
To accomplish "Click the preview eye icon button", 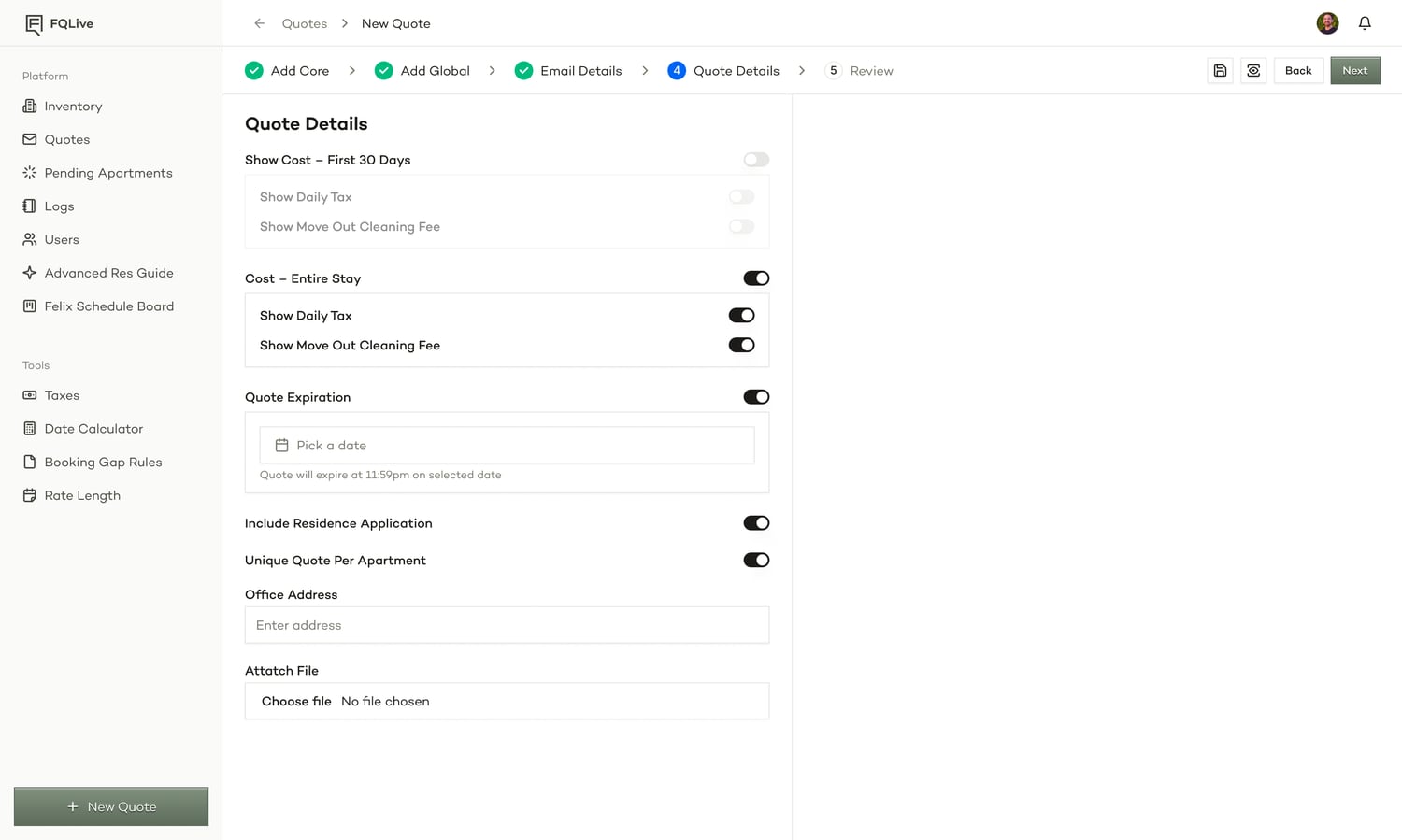I will pyautogui.click(x=1253, y=71).
